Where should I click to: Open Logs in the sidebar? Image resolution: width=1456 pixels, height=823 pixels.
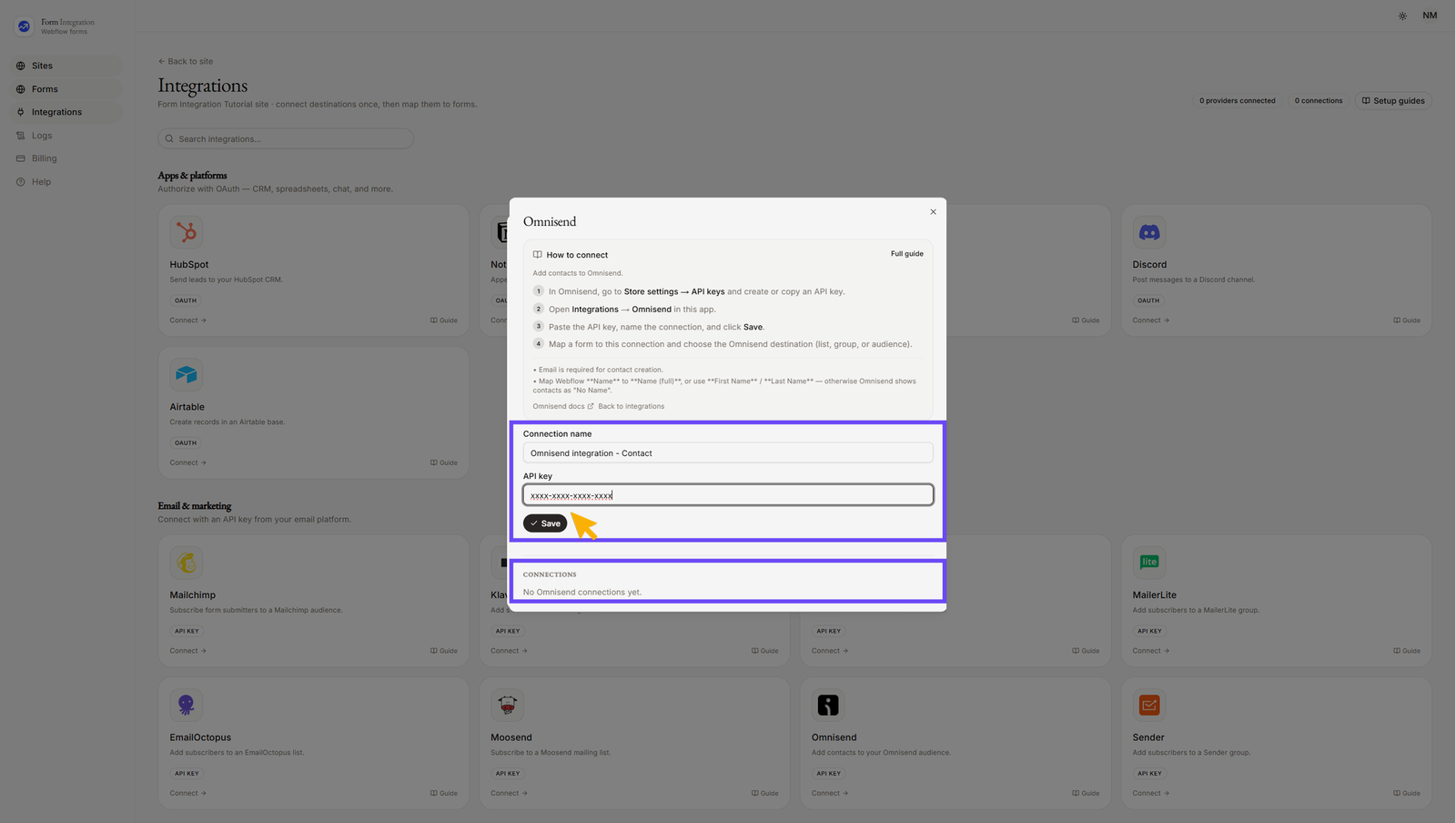point(66,136)
